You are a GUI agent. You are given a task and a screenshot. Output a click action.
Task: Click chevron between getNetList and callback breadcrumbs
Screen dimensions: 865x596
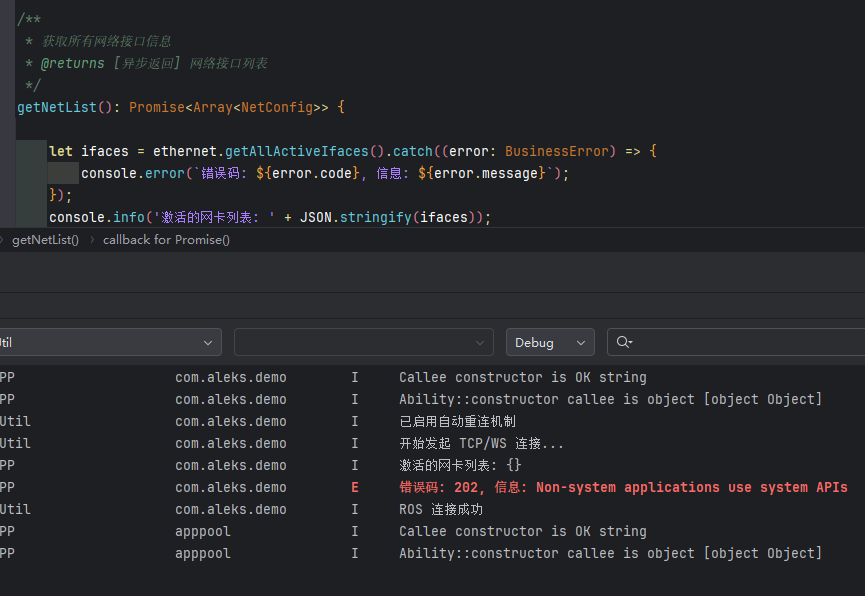coord(91,240)
